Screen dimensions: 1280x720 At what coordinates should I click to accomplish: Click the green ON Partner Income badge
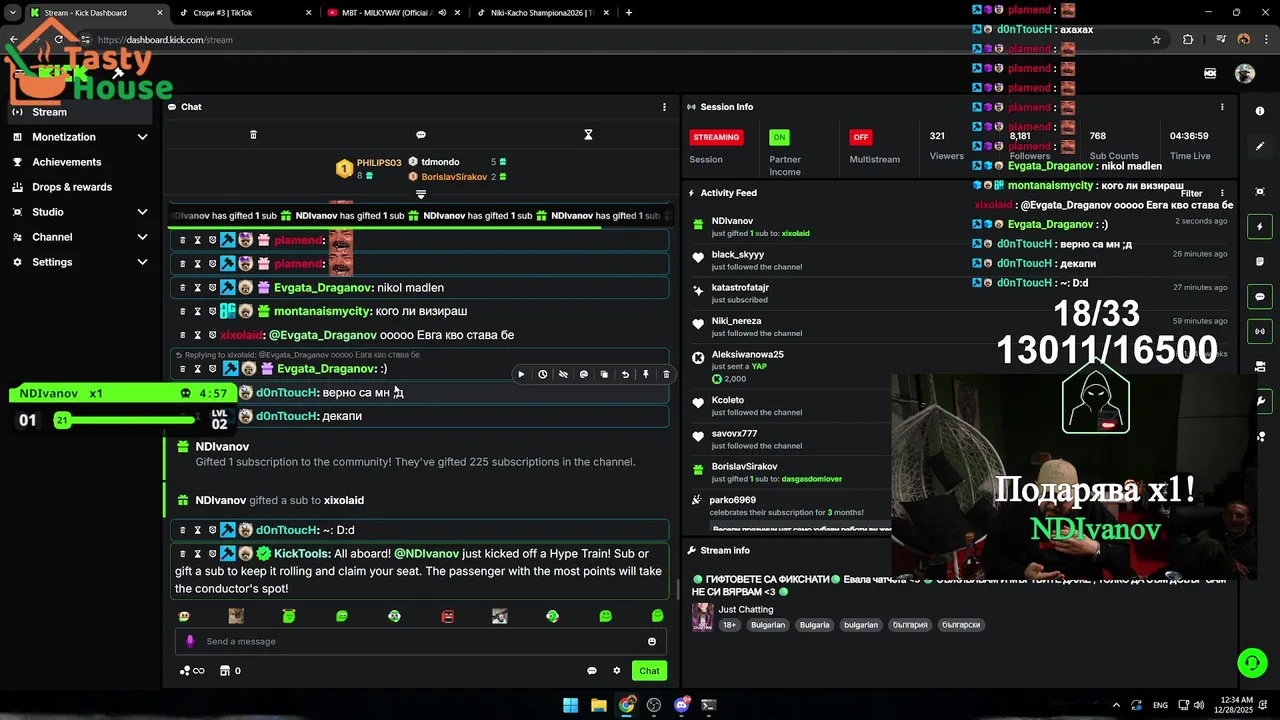(779, 137)
